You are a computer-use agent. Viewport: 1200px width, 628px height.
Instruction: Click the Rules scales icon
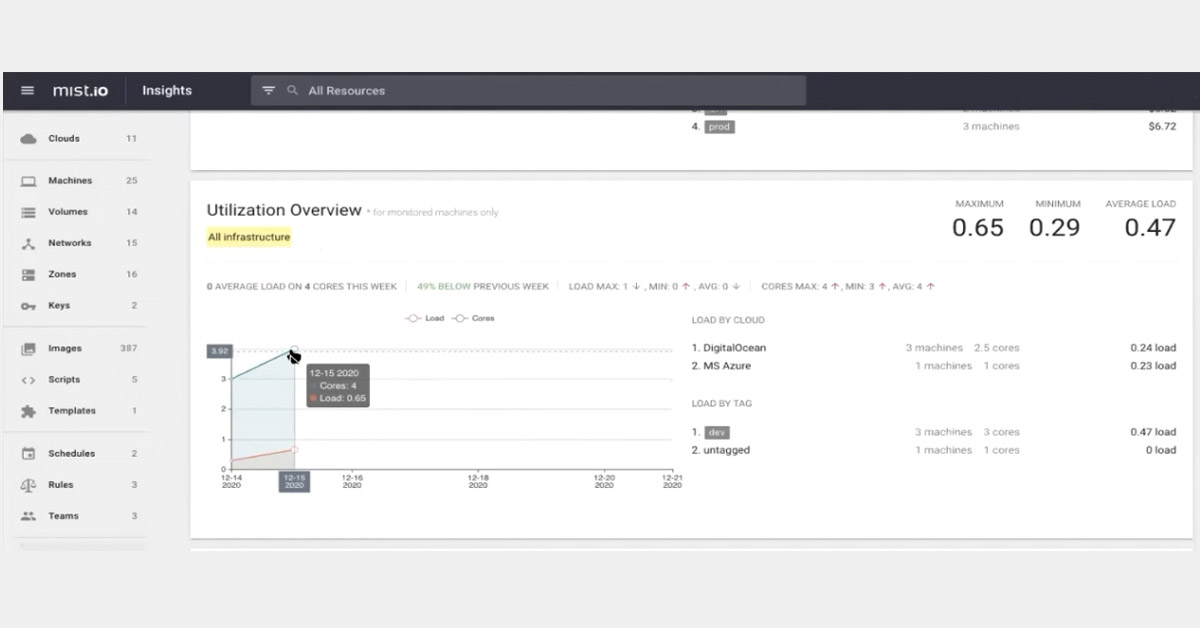(27, 484)
